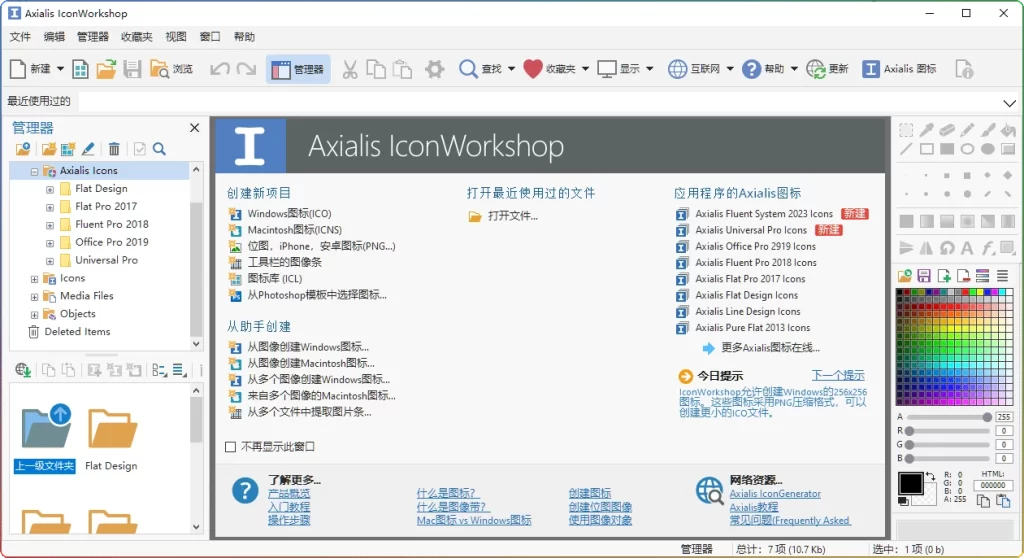Tick the 不再显示此窗口 checkbox
Viewport: 1024px width, 558px height.
click(231, 447)
